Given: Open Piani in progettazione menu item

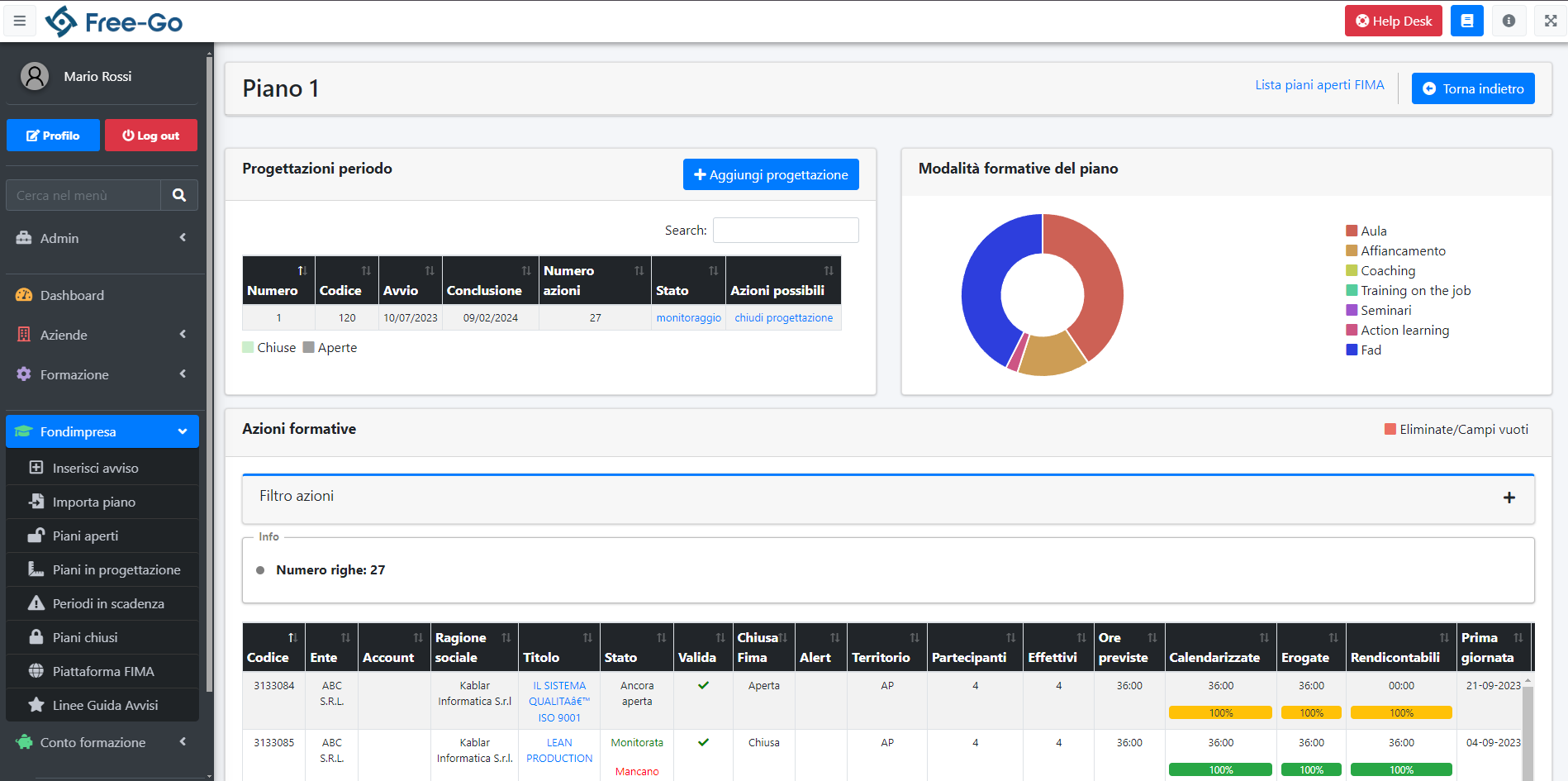Looking at the screenshot, I should [x=102, y=569].
